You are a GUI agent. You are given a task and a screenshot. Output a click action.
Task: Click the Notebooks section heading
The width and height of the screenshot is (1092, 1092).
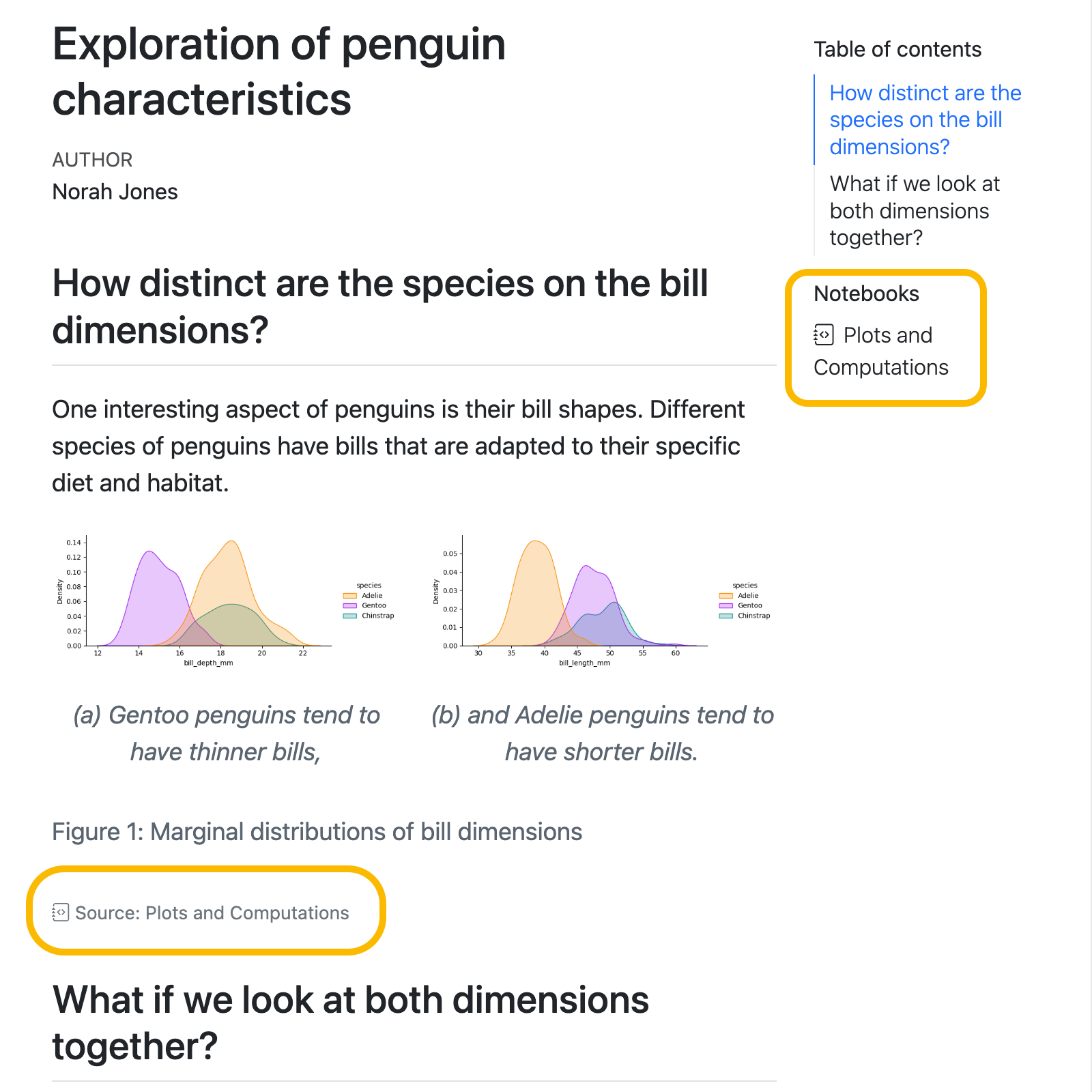[866, 293]
